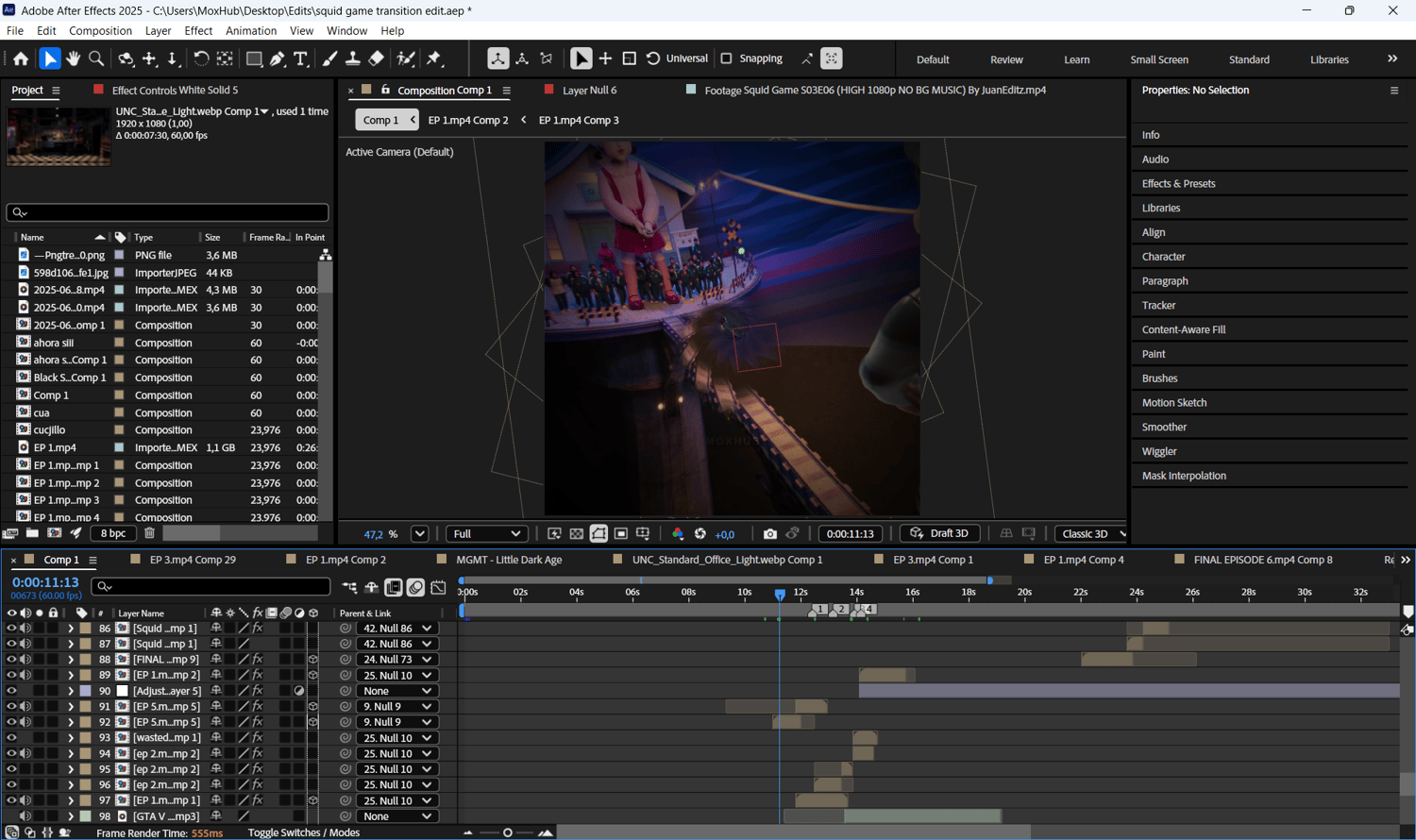Switch to the Review workspace
The image size is (1416, 840).
[1006, 59]
